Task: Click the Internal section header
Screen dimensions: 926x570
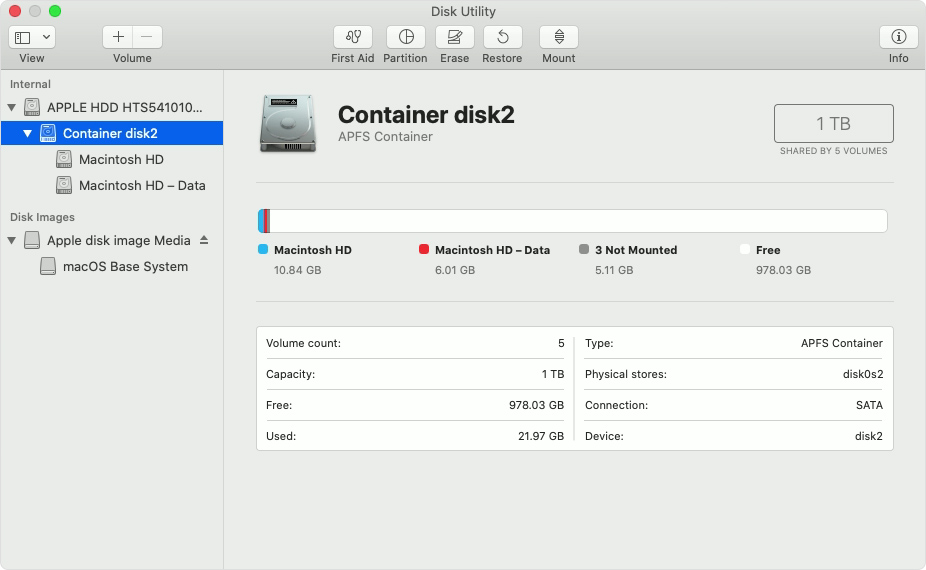Action: (30, 84)
